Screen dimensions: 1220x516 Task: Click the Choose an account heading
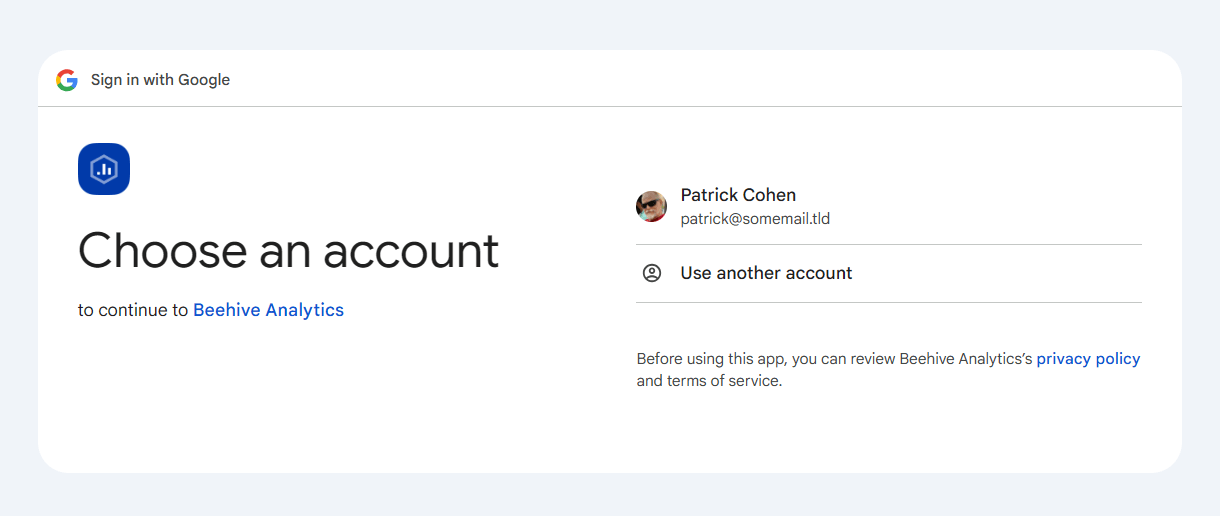click(288, 250)
